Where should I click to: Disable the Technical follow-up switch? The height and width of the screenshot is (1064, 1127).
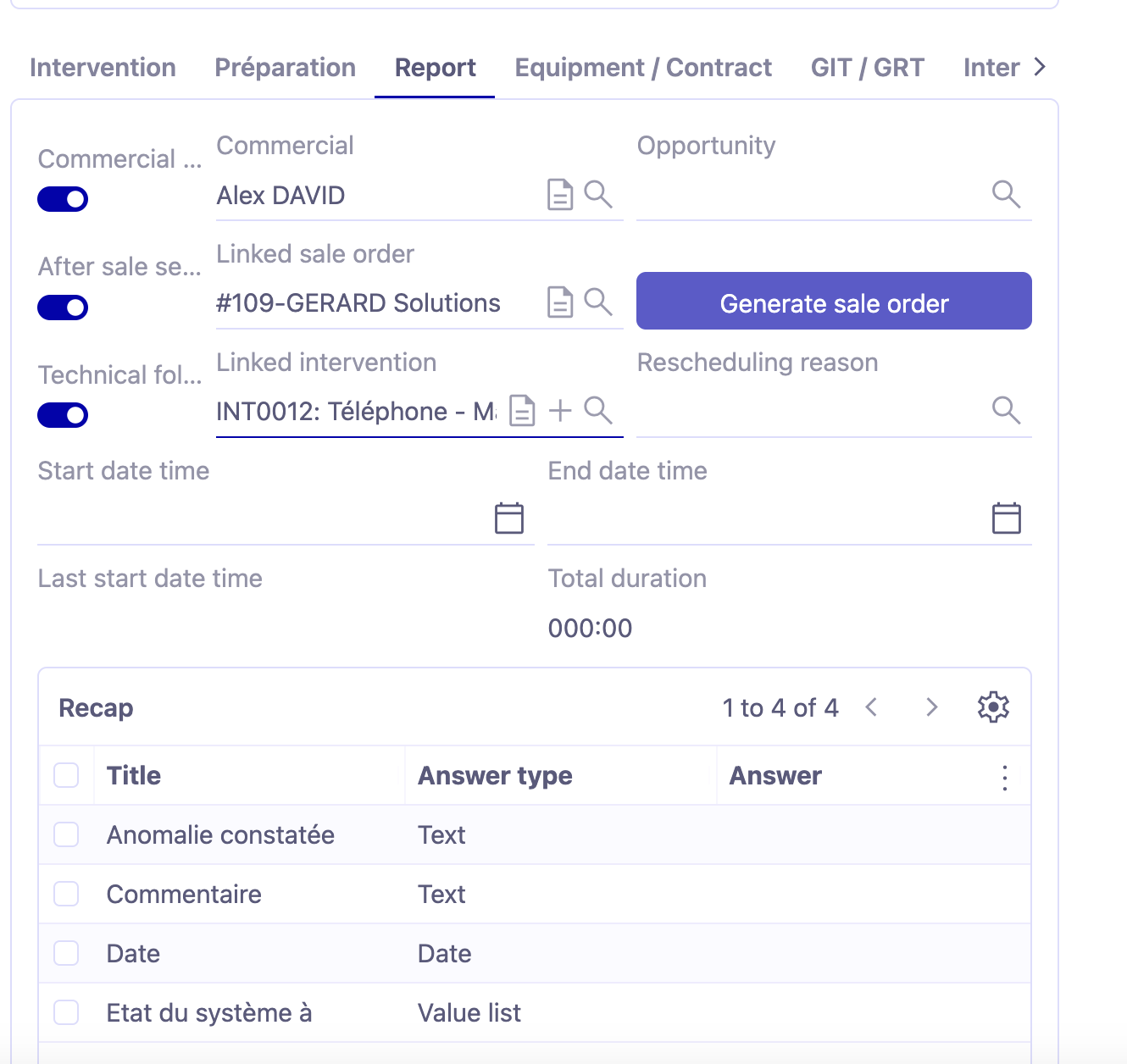pos(63,415)
